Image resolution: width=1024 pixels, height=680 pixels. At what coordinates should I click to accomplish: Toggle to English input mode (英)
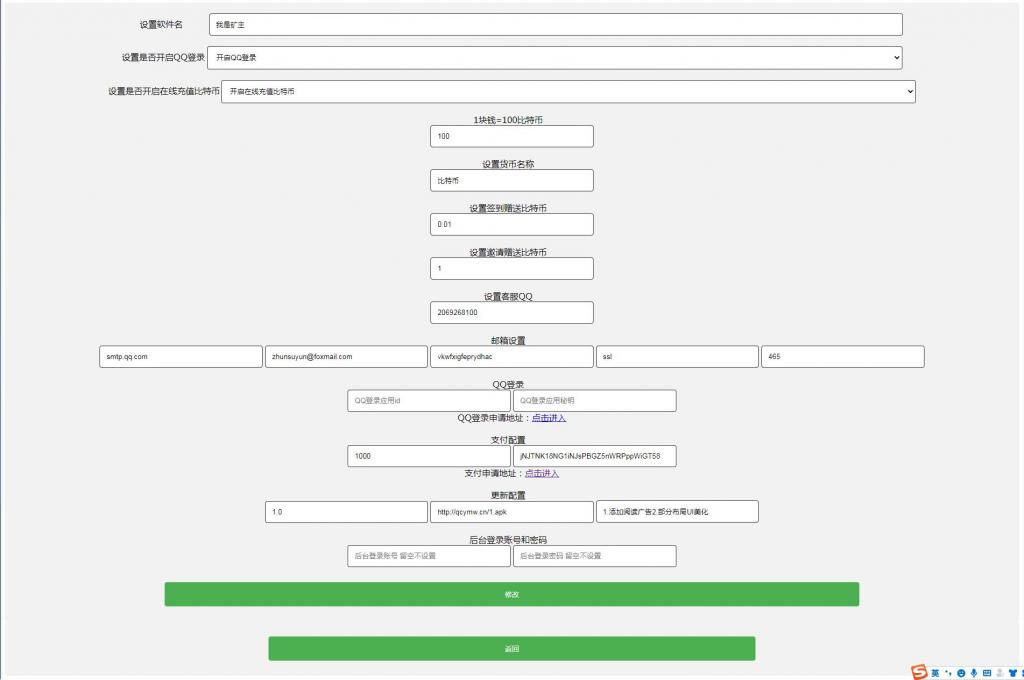coord(936,672)
